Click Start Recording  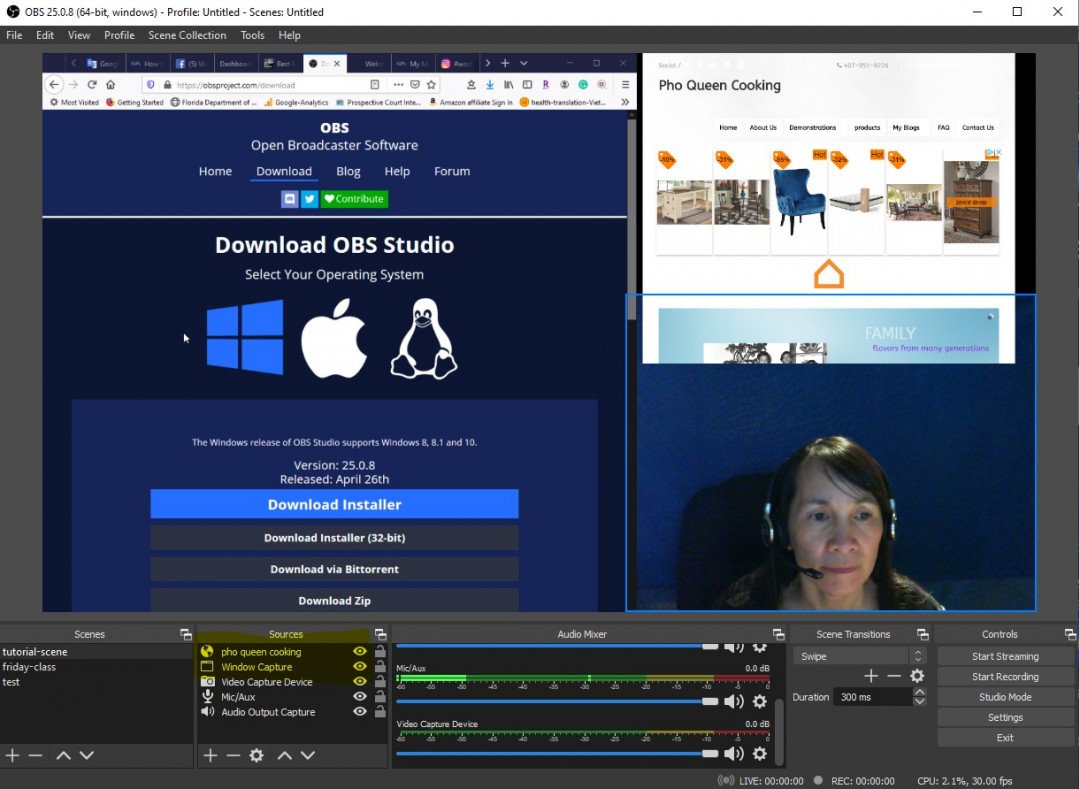(1005, 677)
